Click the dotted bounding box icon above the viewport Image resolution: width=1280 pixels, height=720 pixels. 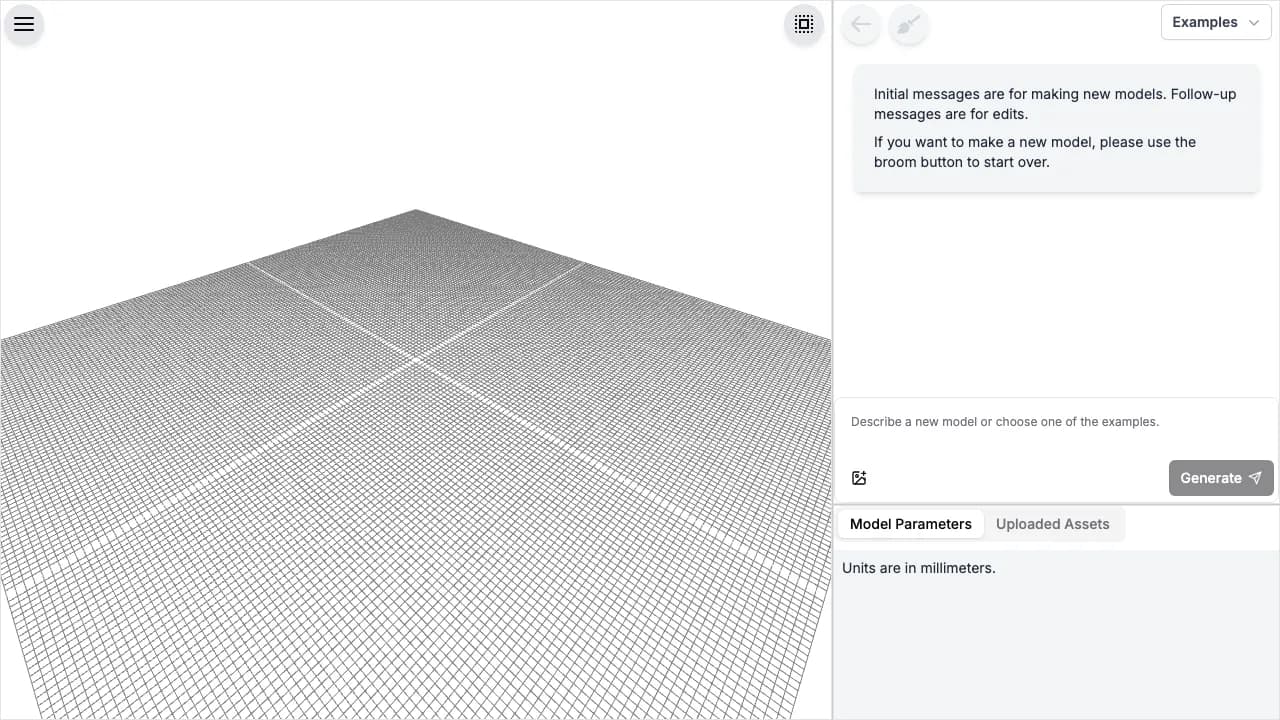pos(804,23)
